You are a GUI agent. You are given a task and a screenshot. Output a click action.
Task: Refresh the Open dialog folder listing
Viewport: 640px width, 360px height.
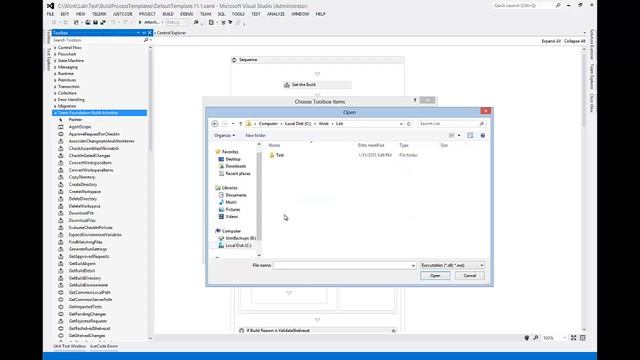tap(409, 124)
